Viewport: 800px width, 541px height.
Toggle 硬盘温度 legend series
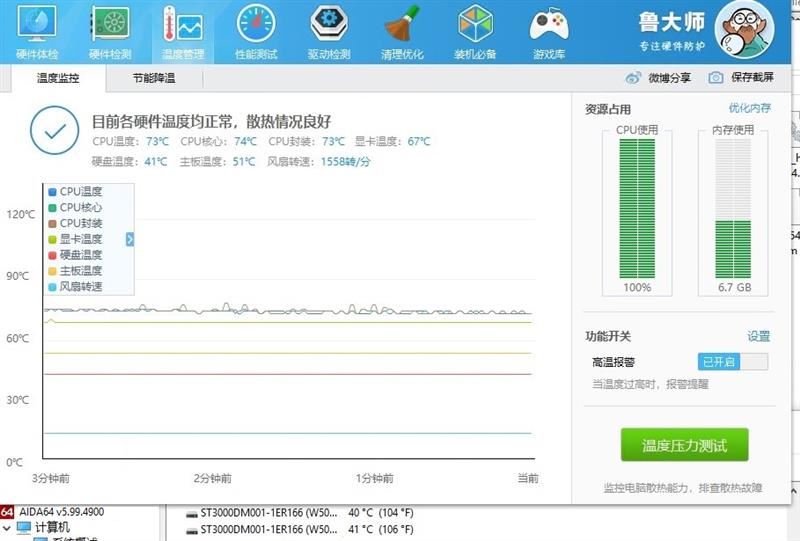click(x=76, y=255)
